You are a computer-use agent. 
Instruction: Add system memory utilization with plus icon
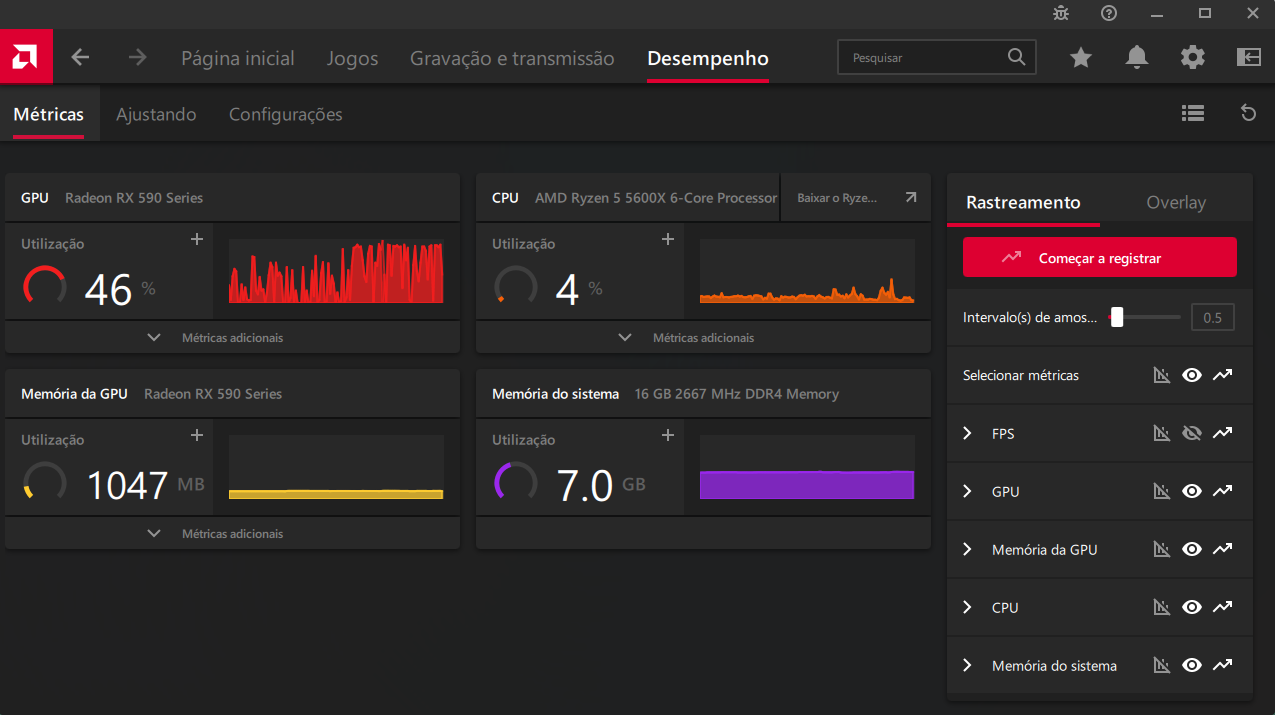[668, 435]
